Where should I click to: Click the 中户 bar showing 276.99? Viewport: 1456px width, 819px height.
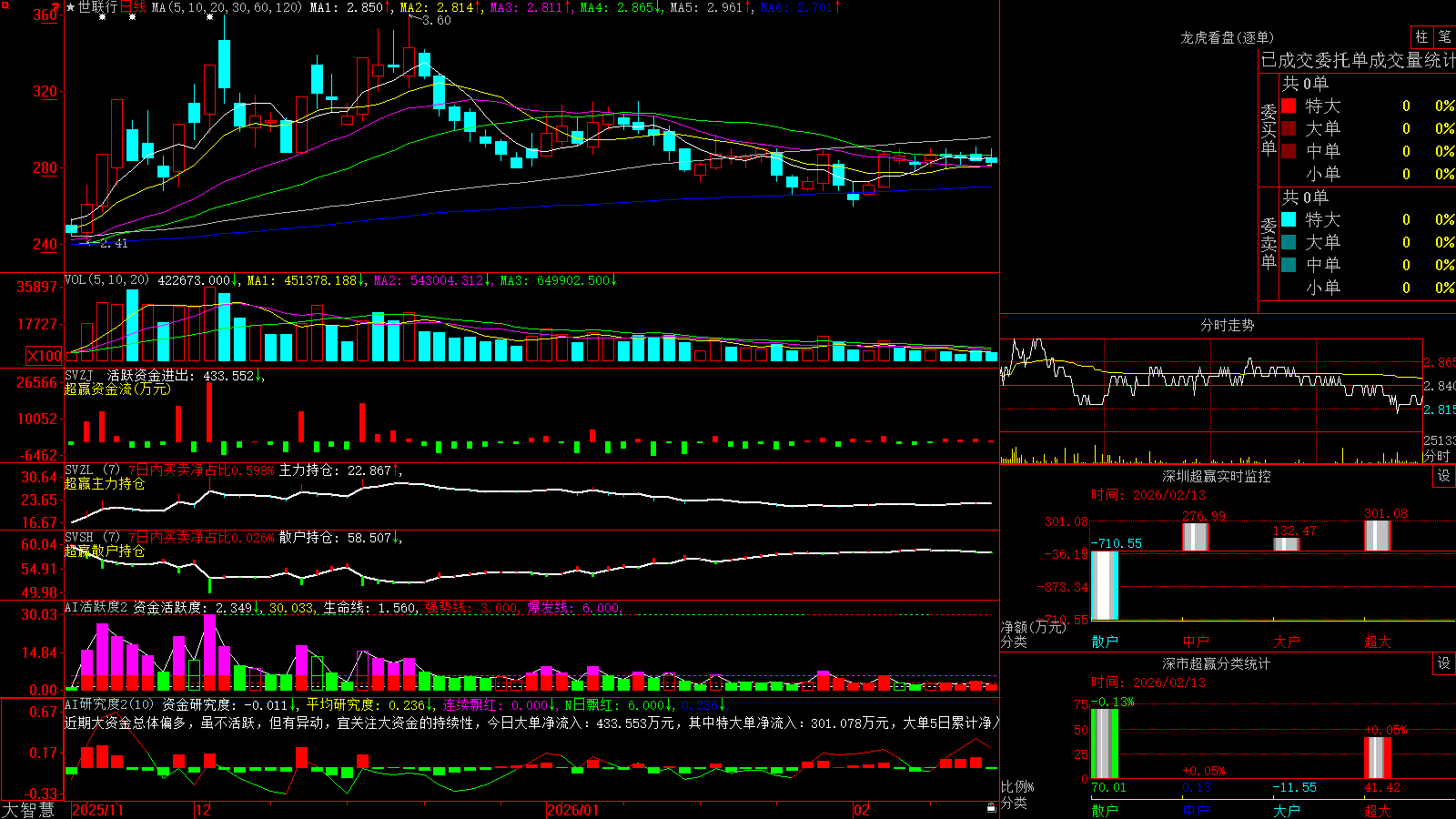coord(1196,537)
